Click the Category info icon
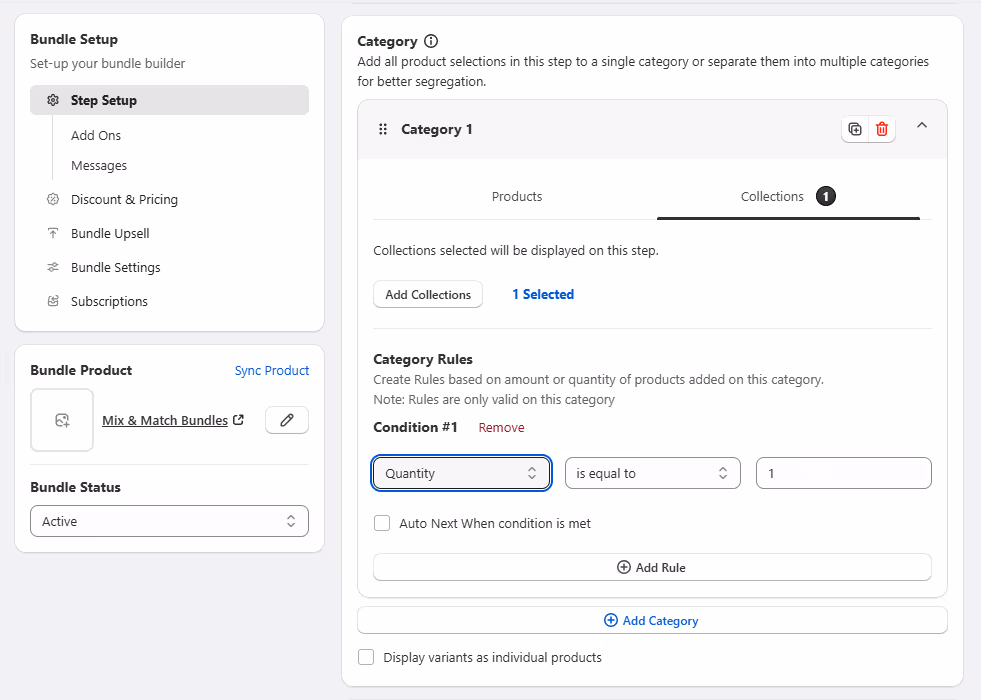The image size is (981, 700). click(431, 41)
